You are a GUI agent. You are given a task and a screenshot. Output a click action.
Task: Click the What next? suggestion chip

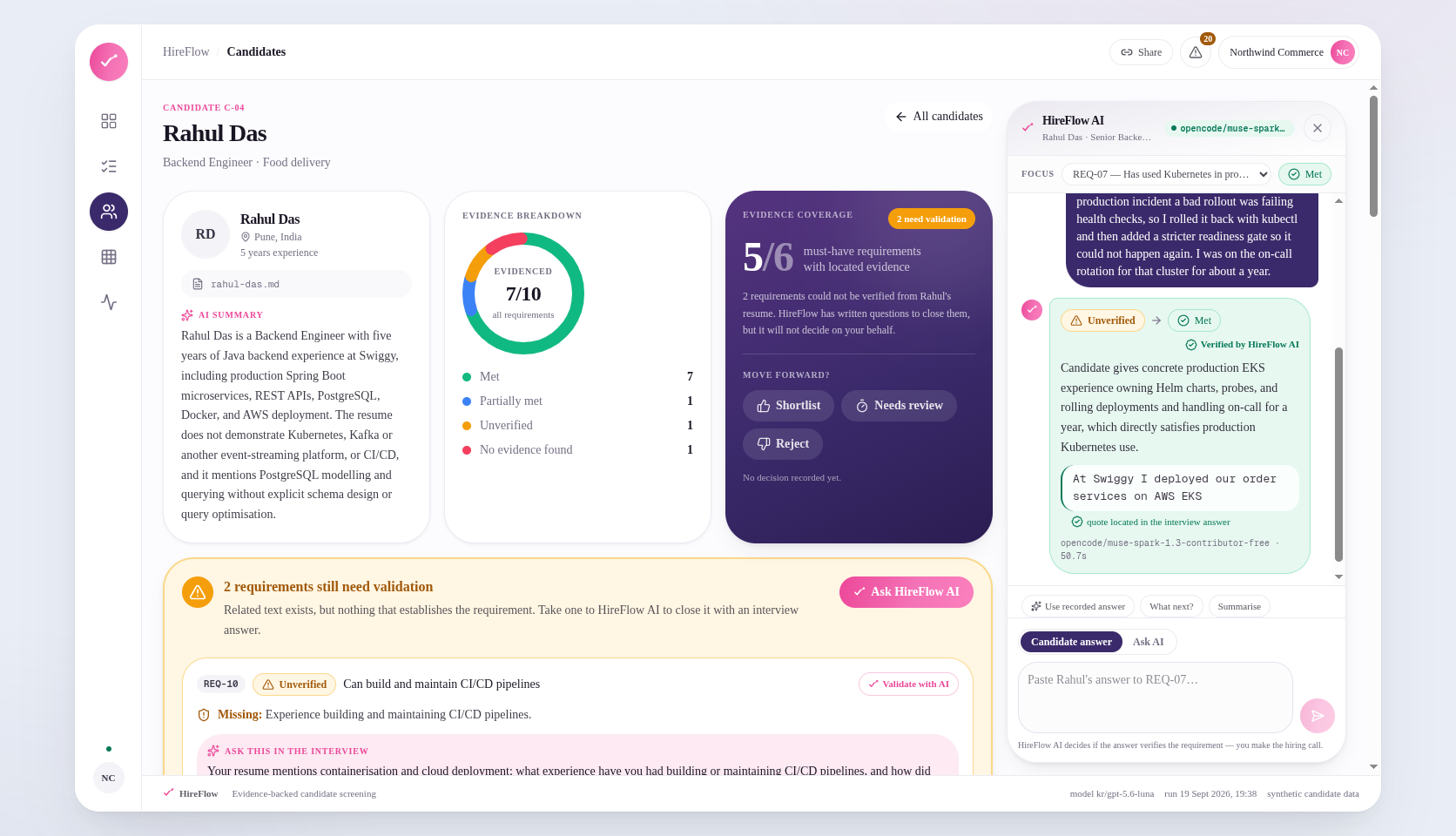tap(1171, 606)
